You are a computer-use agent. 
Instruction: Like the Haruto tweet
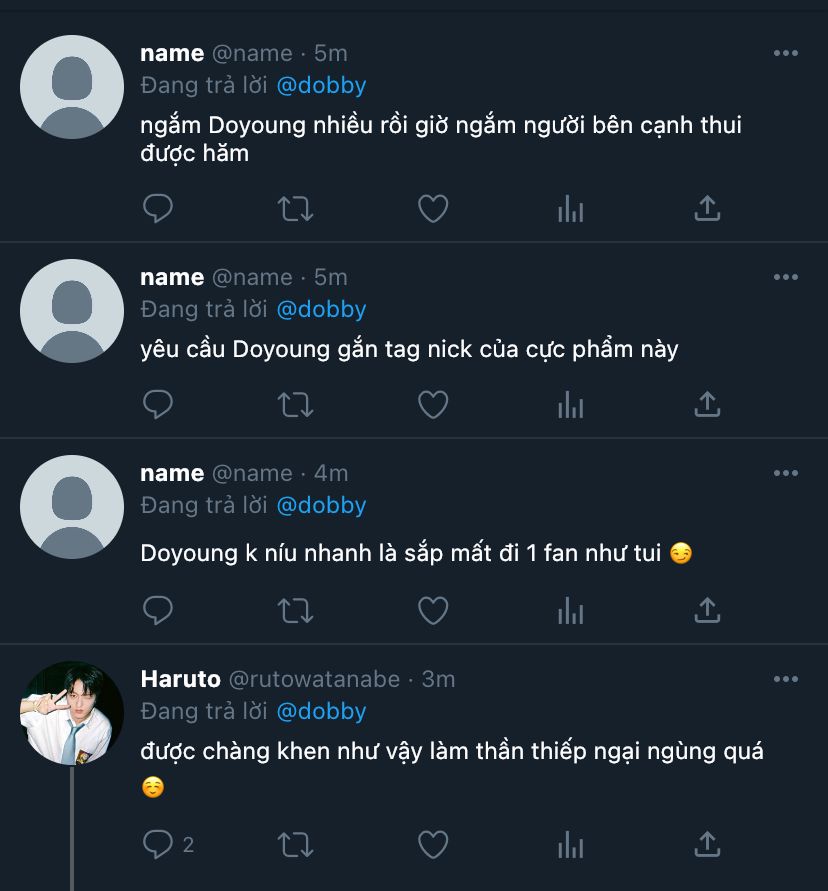click(432, 845)
